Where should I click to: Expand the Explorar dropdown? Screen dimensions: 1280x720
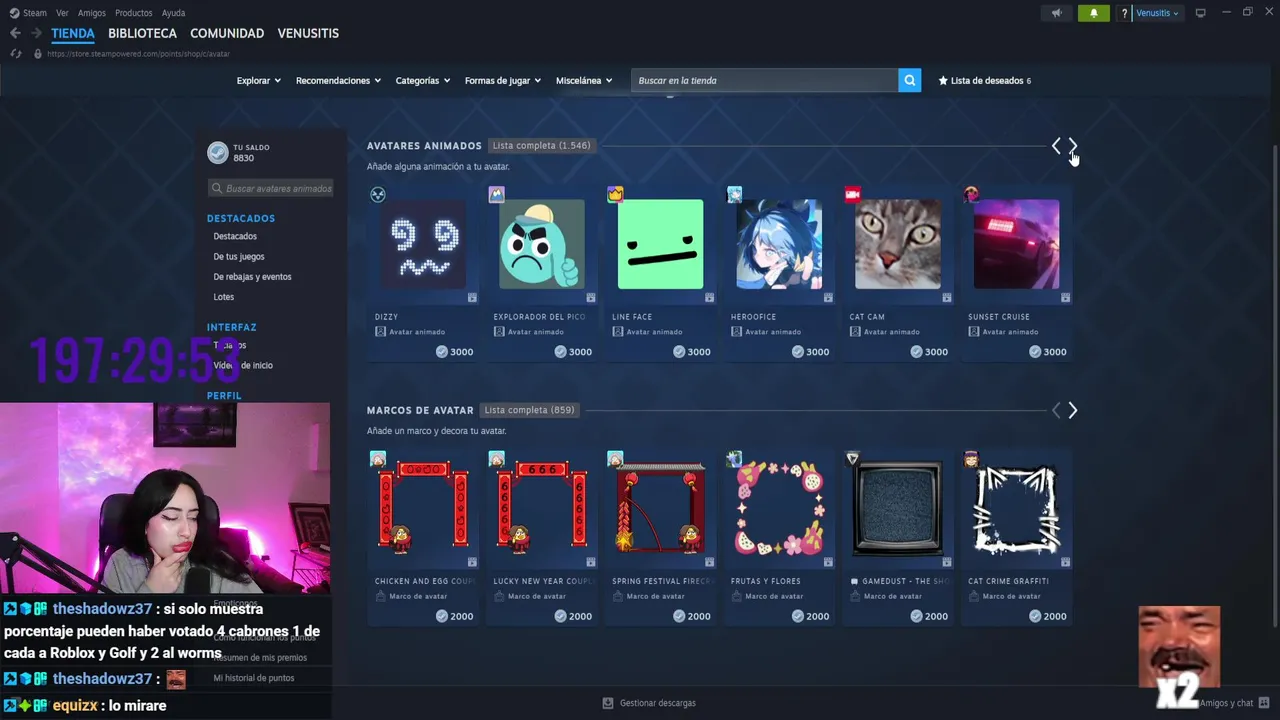click(x=258, y=80)
